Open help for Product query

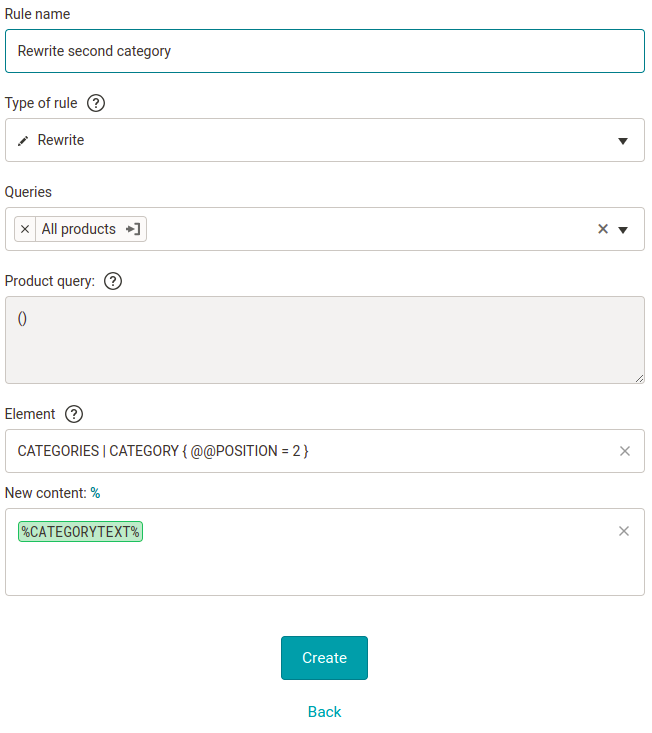[x=113, y=281]
